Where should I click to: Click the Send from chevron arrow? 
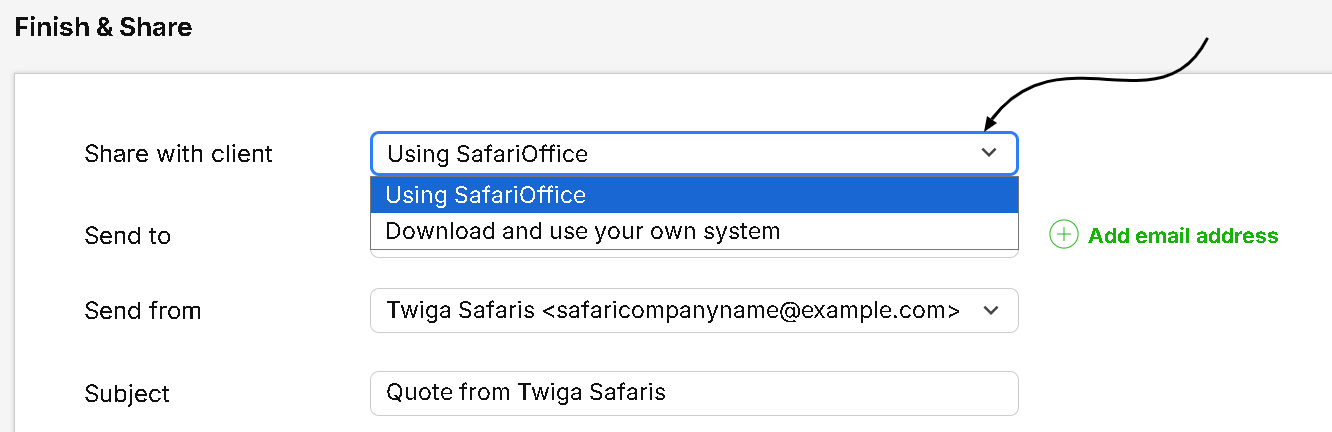click(x=991, y=311)
